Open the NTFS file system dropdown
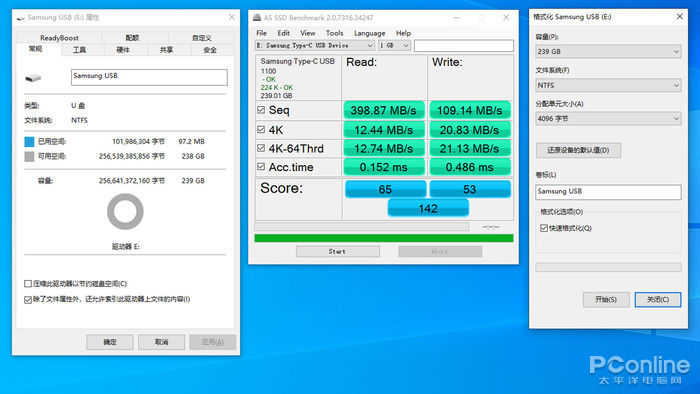700x394 pixels. tap(608, 85)
